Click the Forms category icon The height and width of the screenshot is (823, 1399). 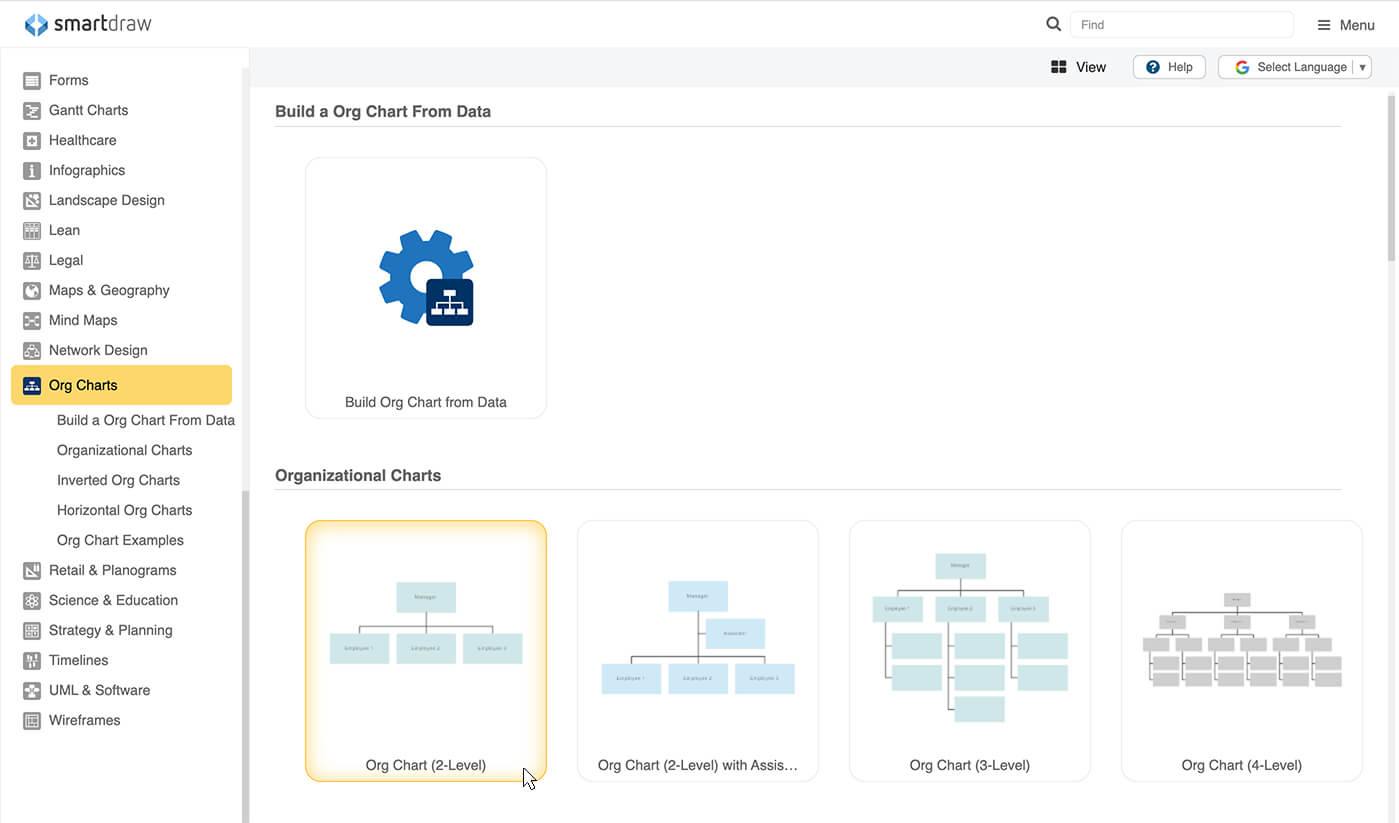pyautogui.click(x=32, y=80)
